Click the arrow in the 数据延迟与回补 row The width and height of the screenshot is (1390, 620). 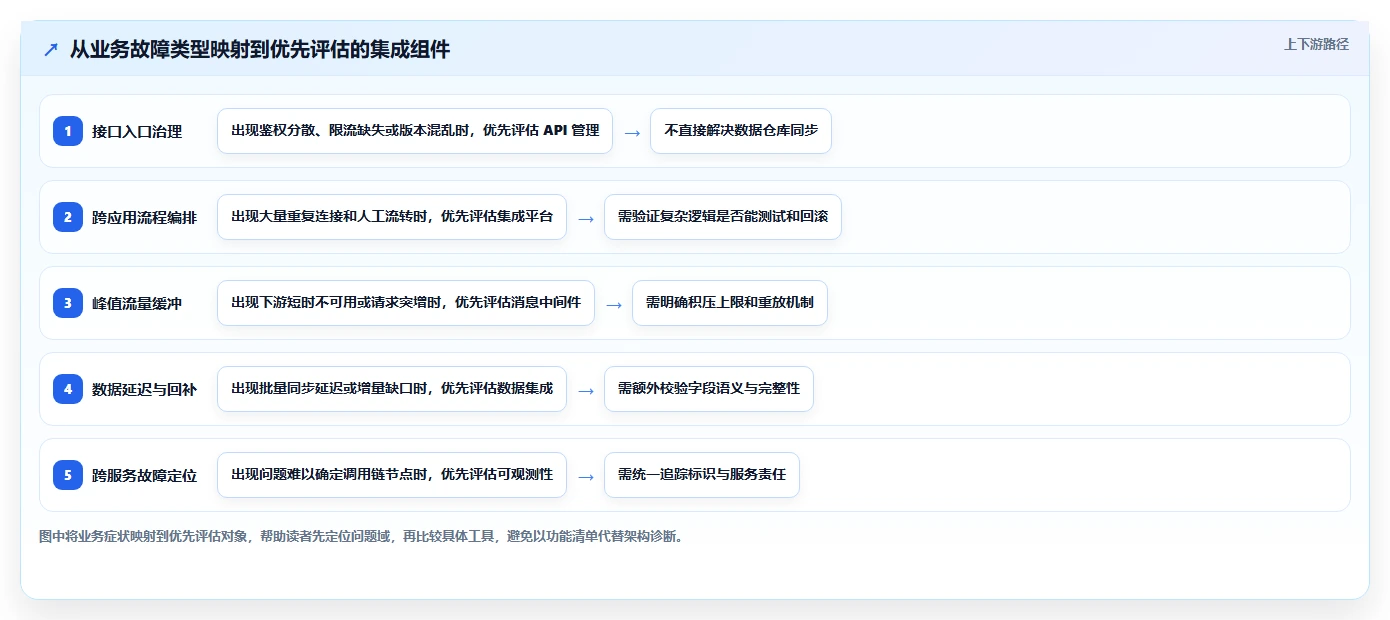pyautogui.click(x=586, y=390)
